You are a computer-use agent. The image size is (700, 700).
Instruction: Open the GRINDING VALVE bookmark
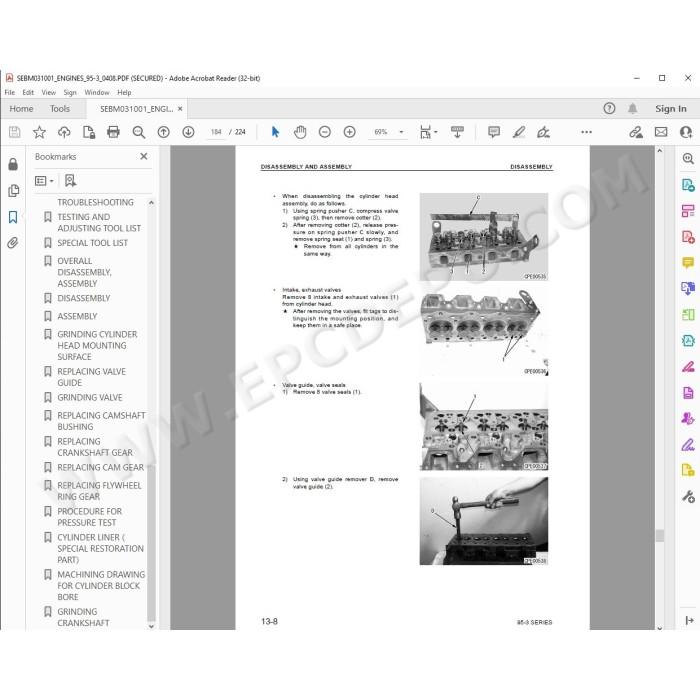89,397
